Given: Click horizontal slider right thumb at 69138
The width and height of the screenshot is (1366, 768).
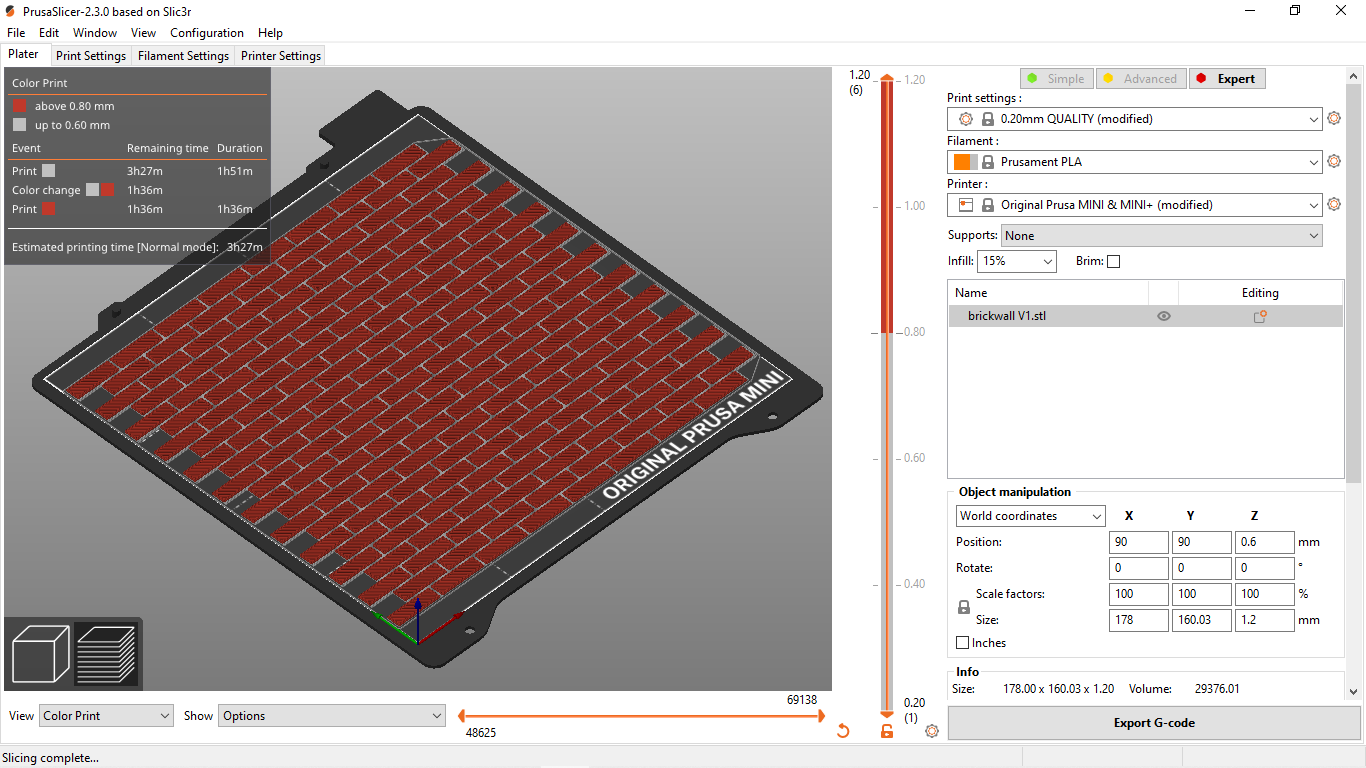Looking at the screenshot, I should coord(821,716).
